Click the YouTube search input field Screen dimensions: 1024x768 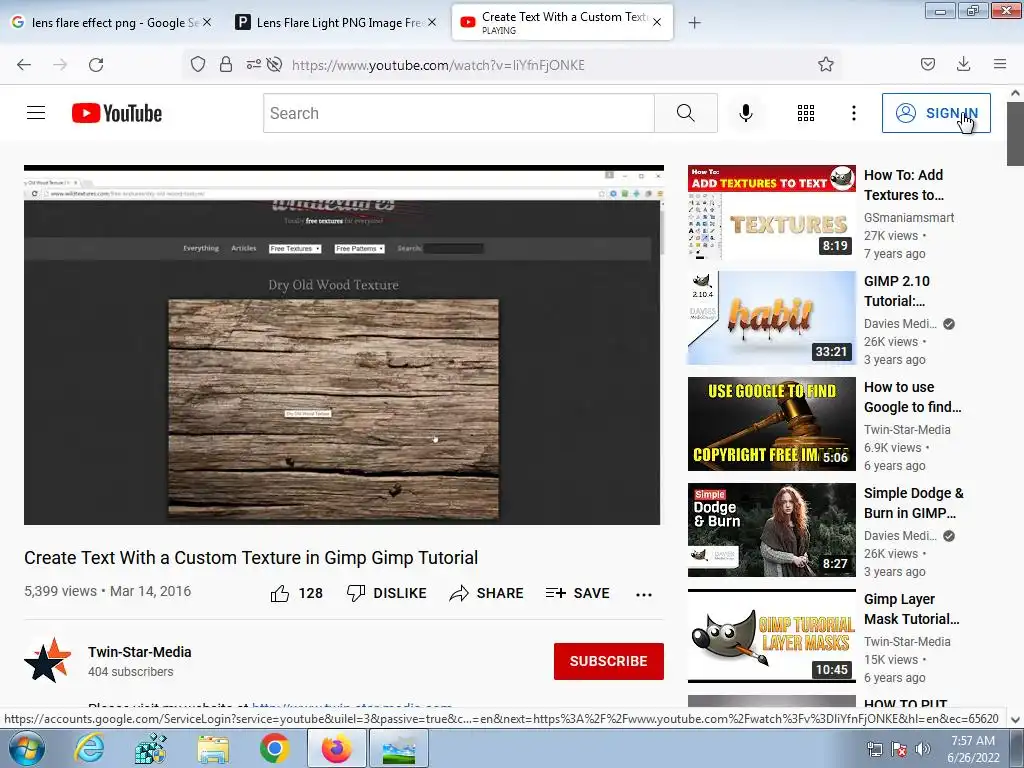(x=458, y=113)
